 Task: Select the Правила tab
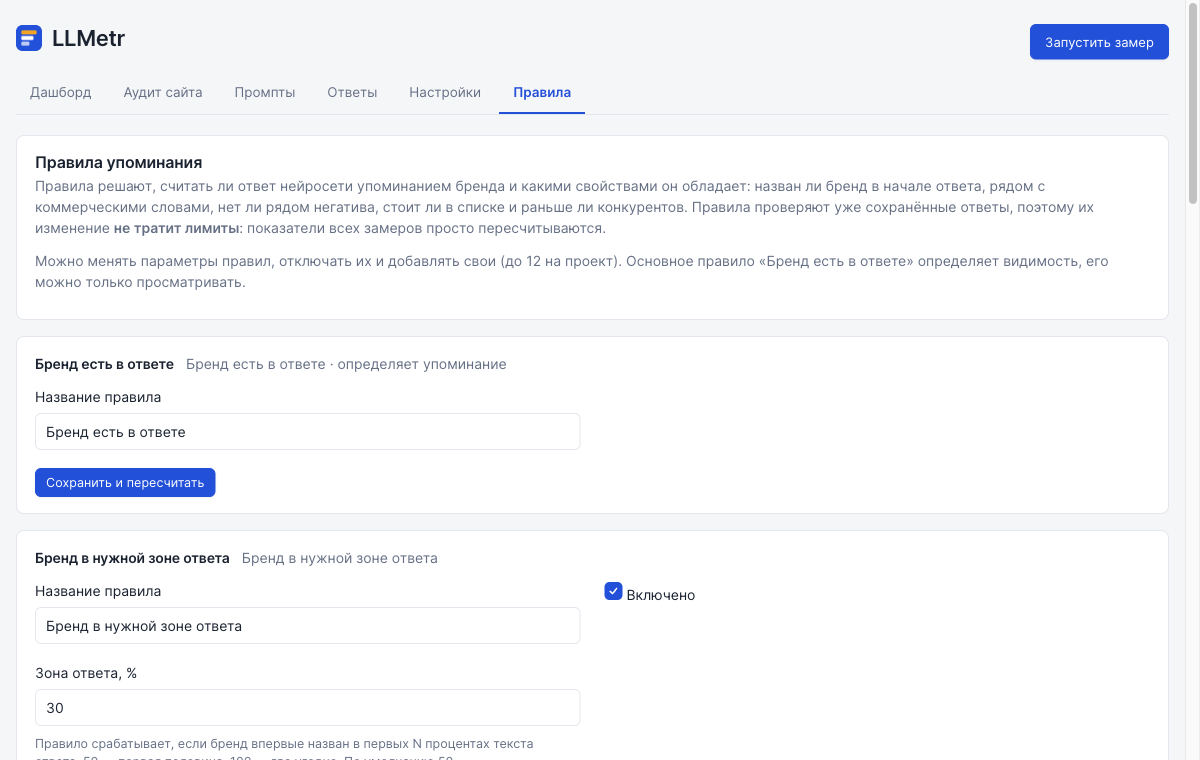point(542,93)
